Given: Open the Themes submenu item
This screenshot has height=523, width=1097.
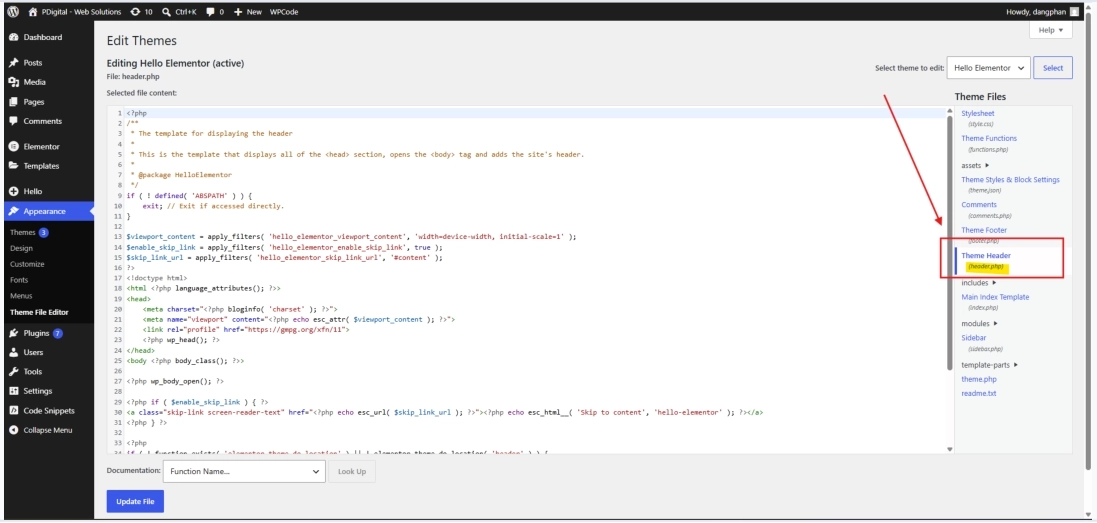Looking at the screenshot, I should 22,232.
